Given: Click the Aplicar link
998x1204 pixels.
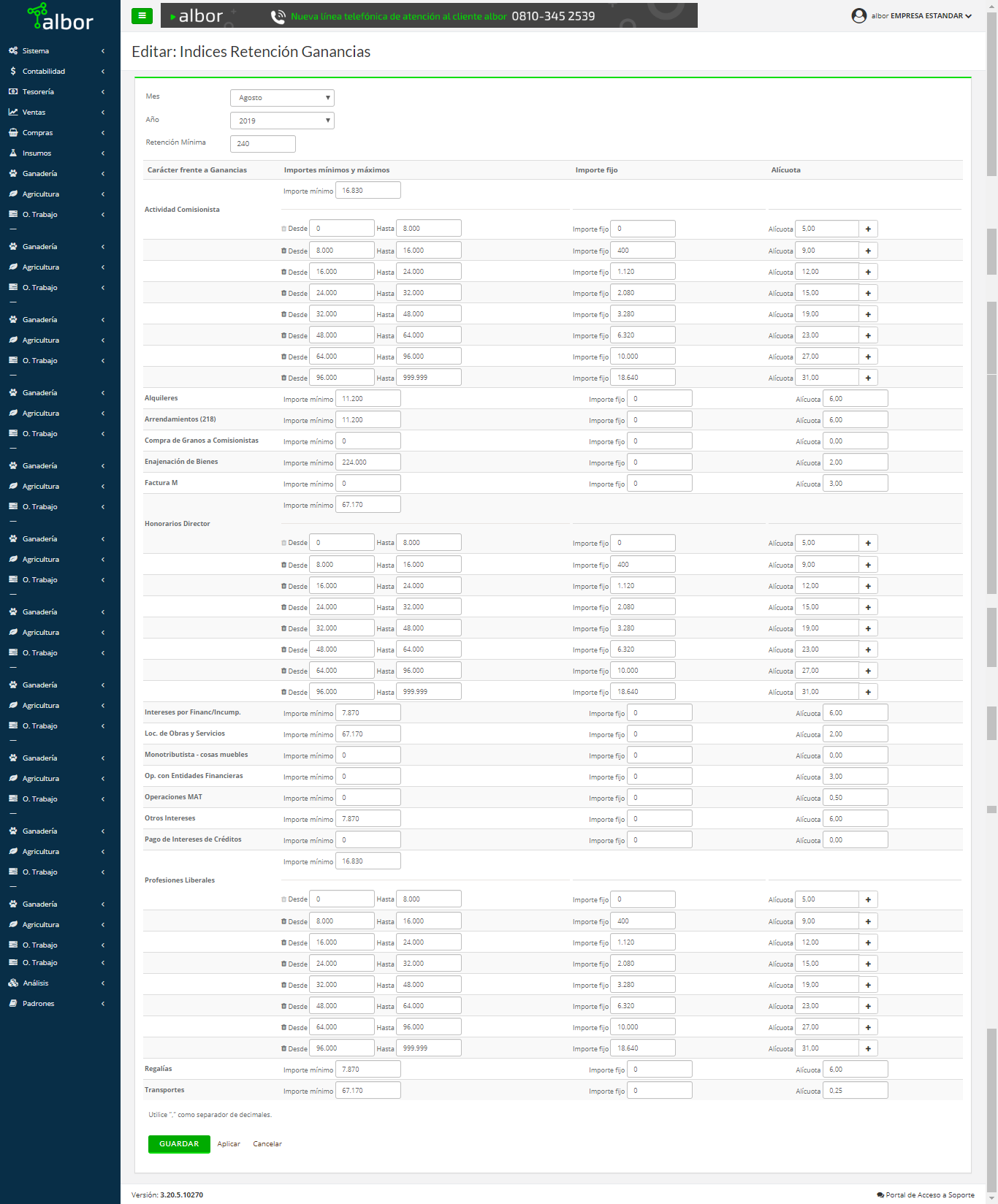Looking at the screenshot, I should click(x=229, y=1143).
